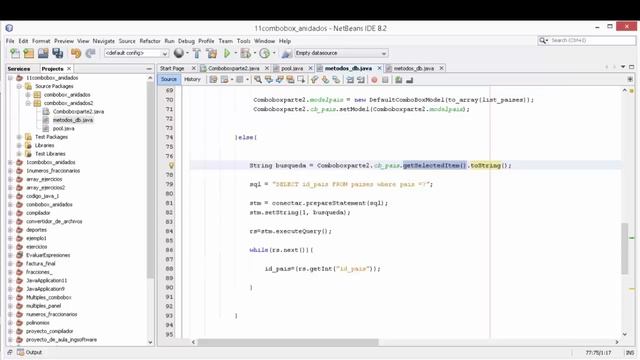Viewport: 640px width, 360px height.
Task: Click the History view button
Action: [x=192, y=79]
